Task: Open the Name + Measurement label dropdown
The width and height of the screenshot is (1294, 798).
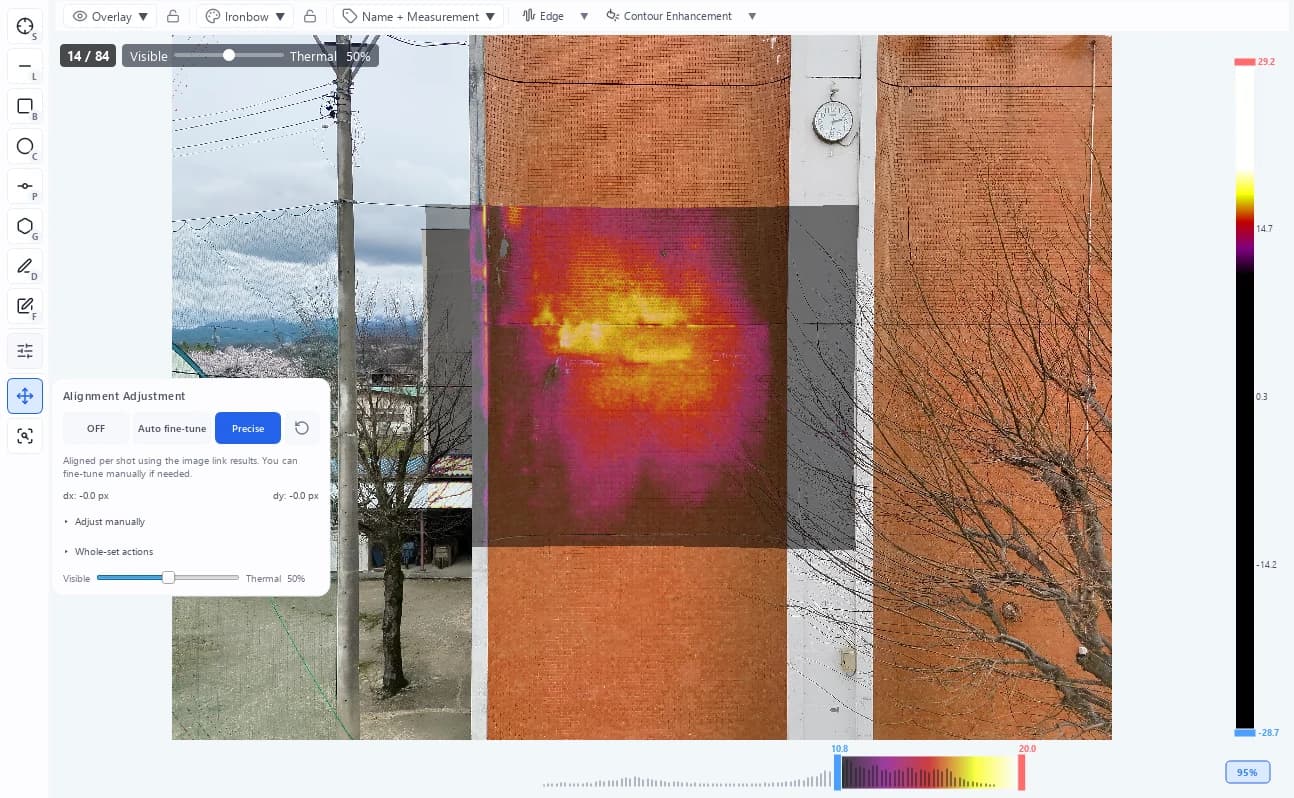Action: tap(419, 16)
